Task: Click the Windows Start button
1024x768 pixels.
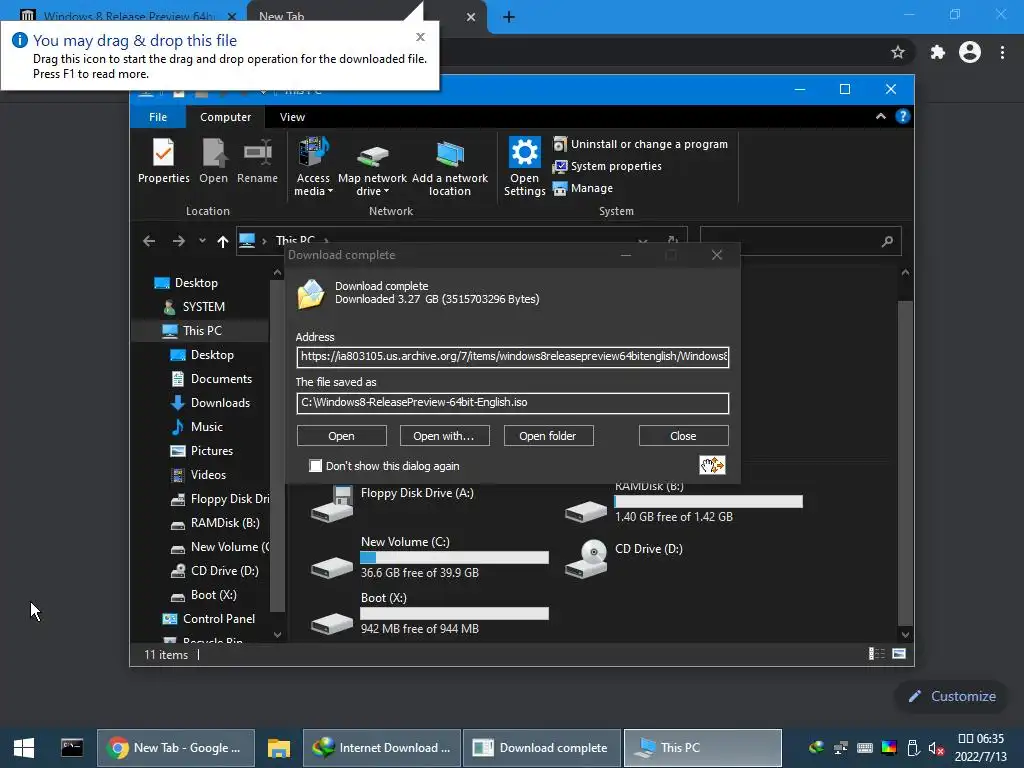Action: 24,748
